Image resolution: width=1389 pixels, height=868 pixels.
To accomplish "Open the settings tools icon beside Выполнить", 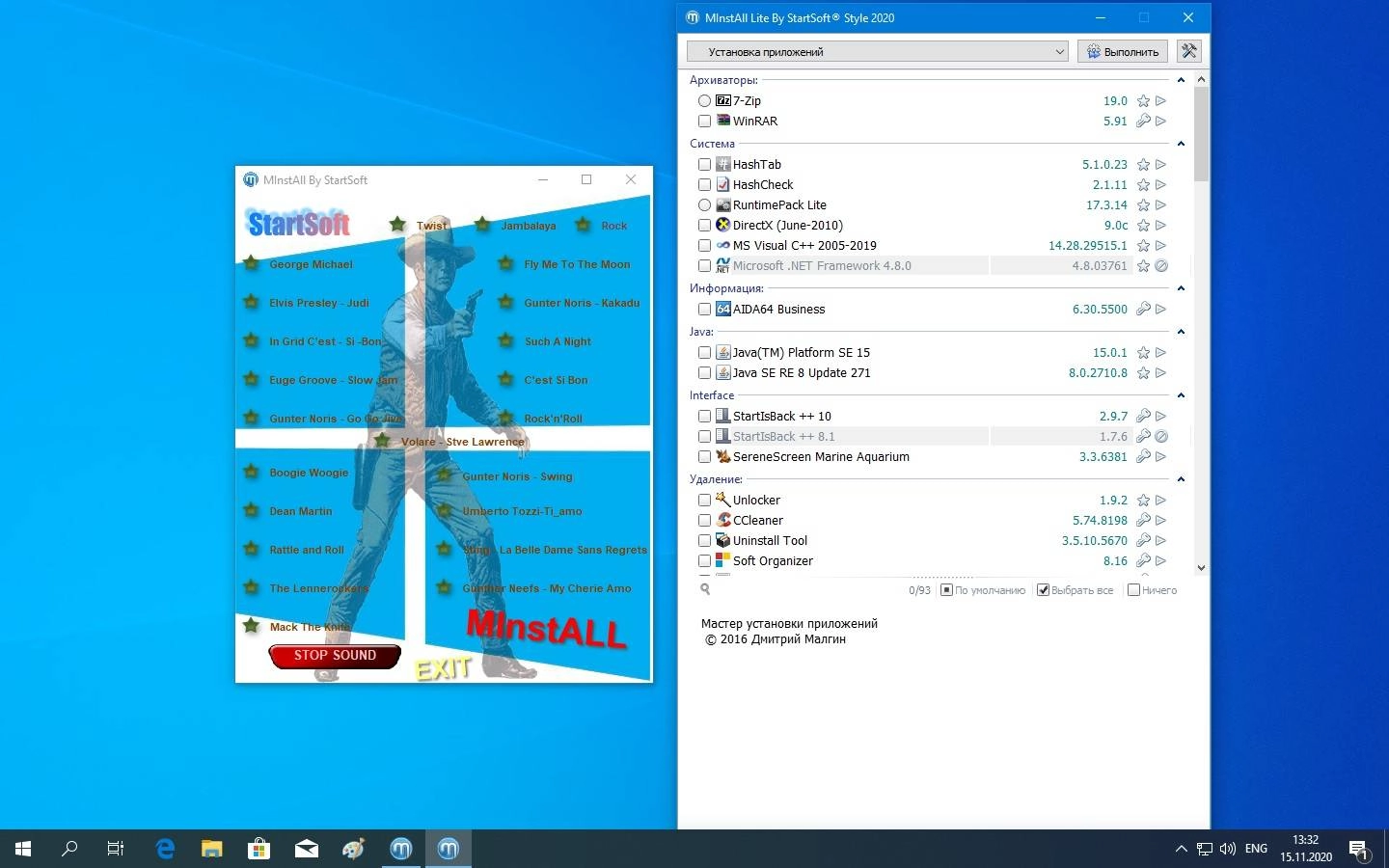I will coord(1188,51).
